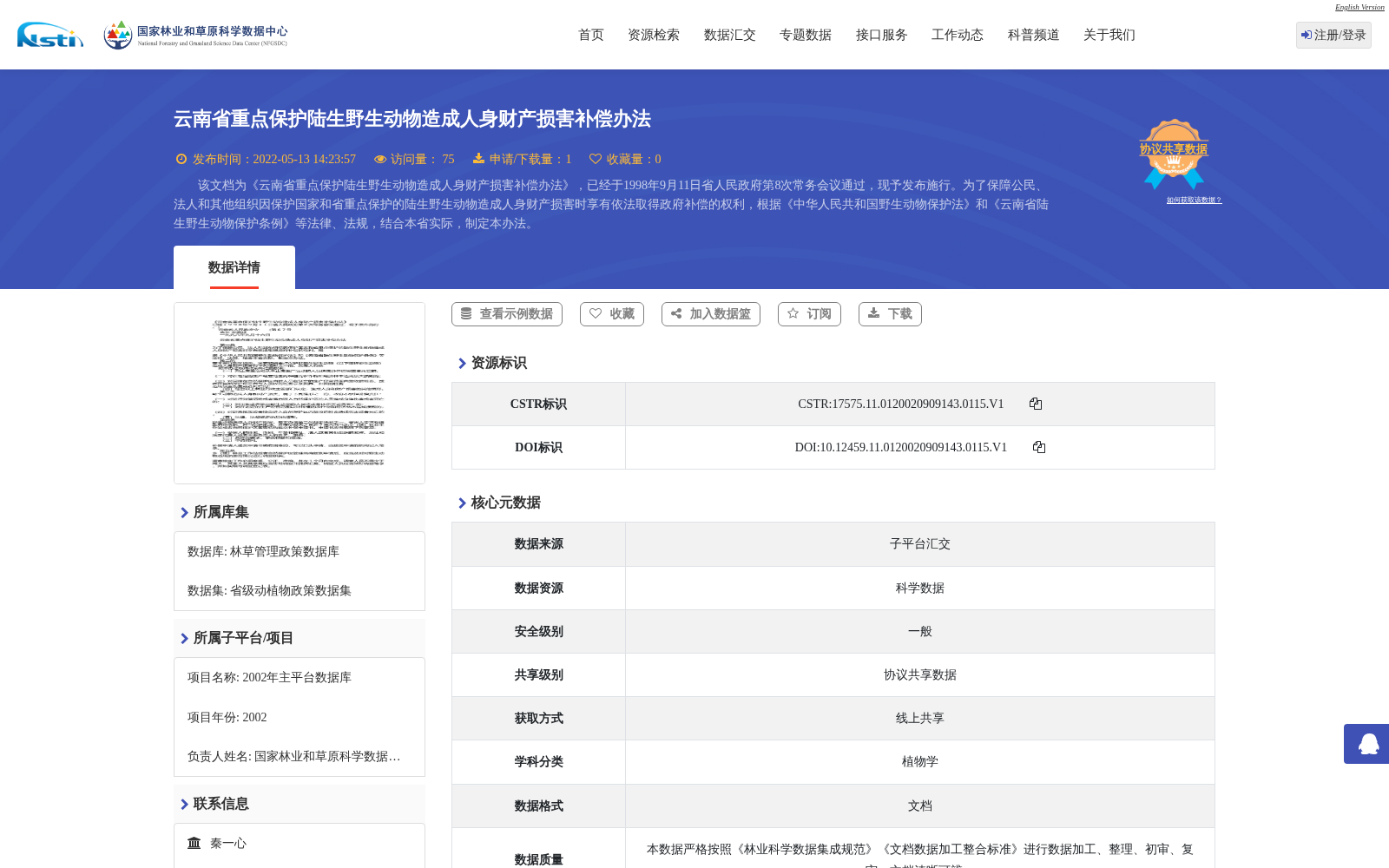The height and width of the screenshot is (868, 1389).
Task: Click the 线上共享 value cell
Action: (x=920, y=718)
